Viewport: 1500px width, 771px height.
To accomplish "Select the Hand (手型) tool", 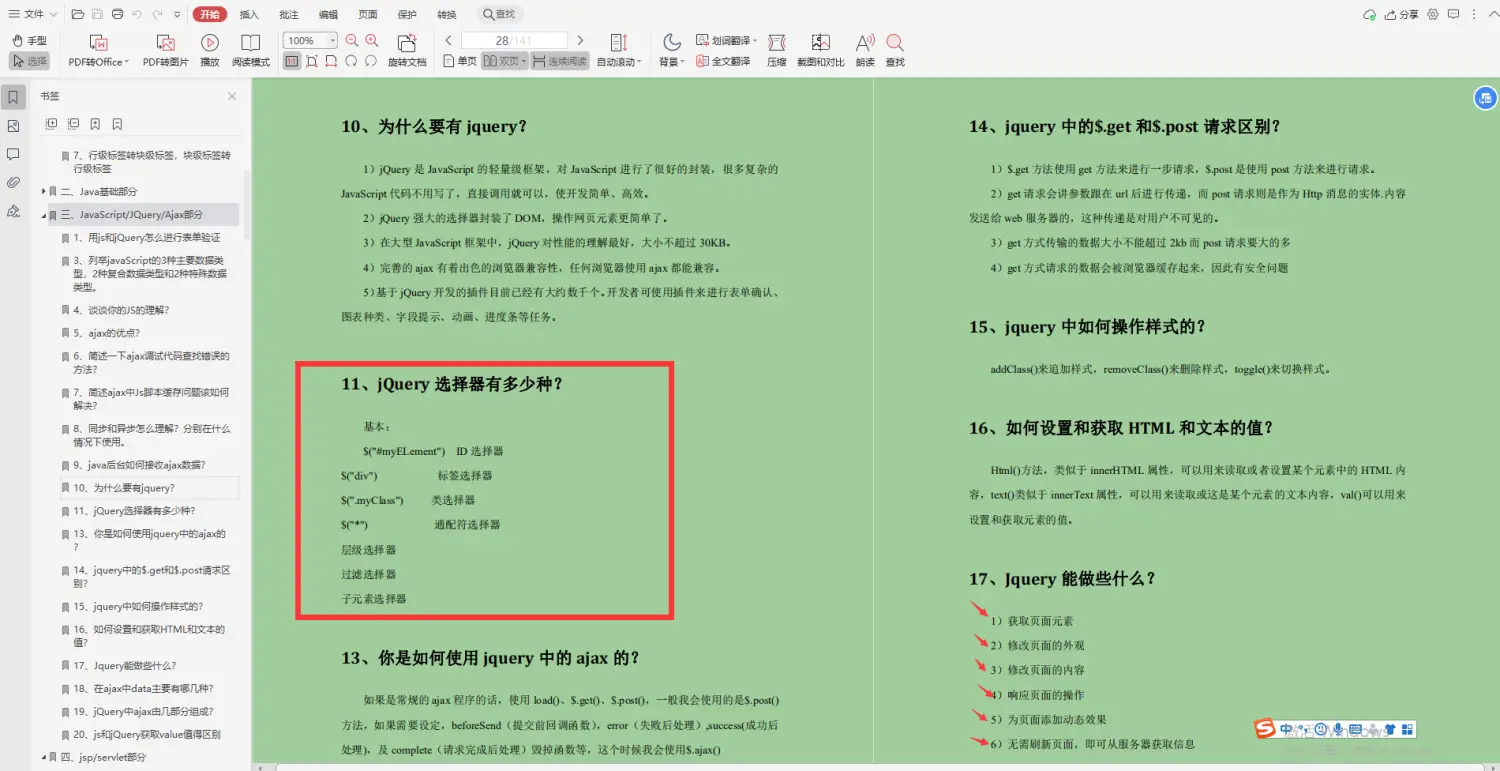I will pyautogui.click(x=29, y=41).
